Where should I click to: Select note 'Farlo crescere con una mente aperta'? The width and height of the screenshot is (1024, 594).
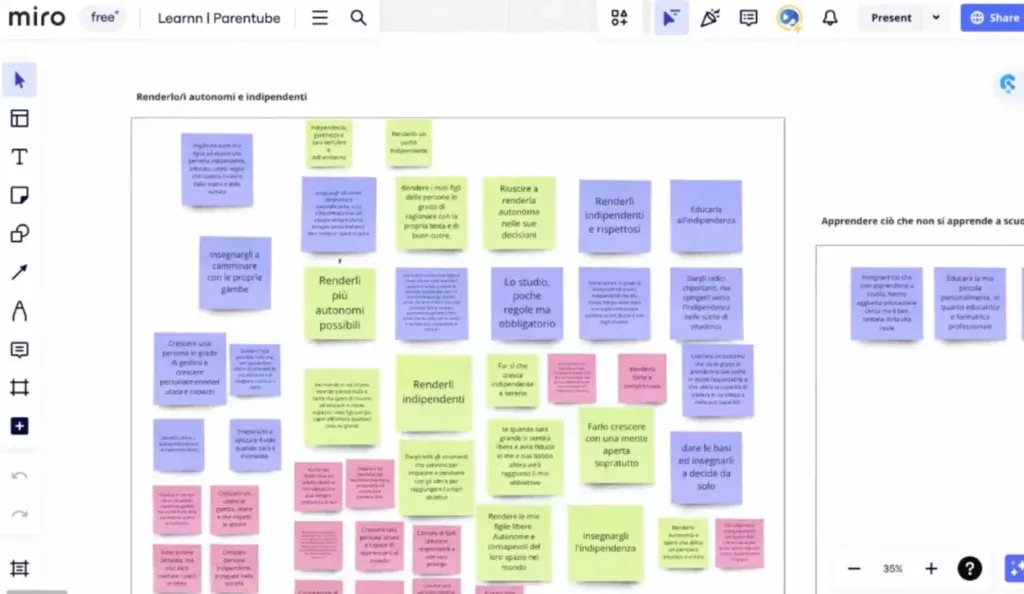coord(616,445)
